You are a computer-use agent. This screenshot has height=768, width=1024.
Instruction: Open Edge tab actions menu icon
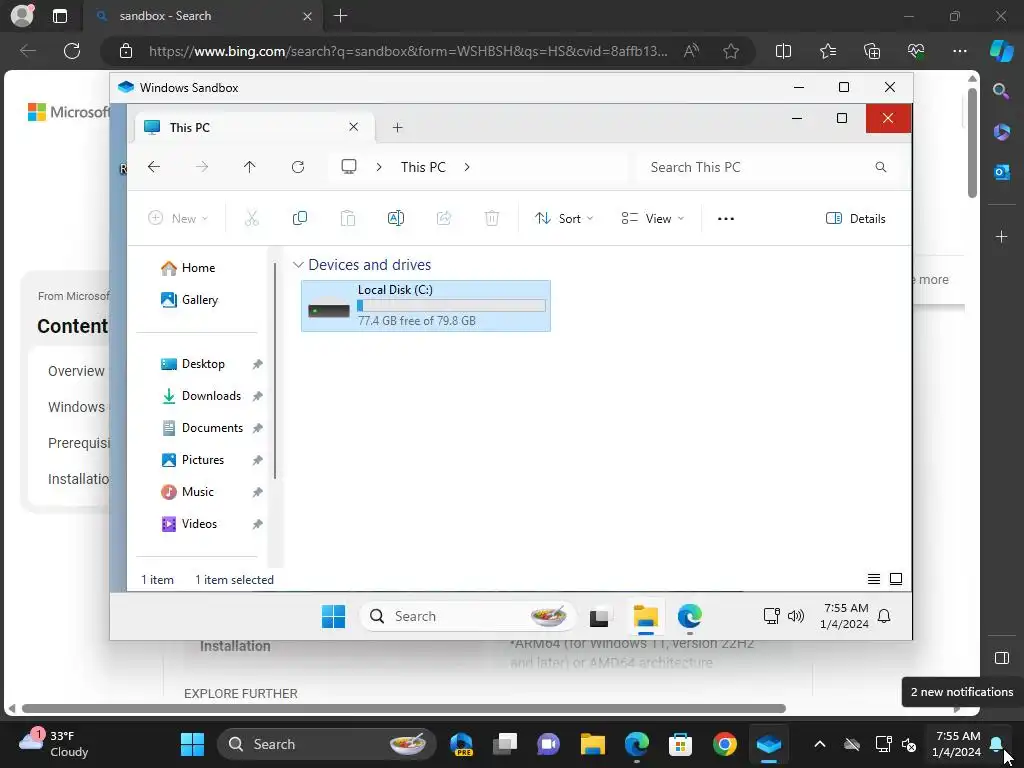(x=59, y=16)
